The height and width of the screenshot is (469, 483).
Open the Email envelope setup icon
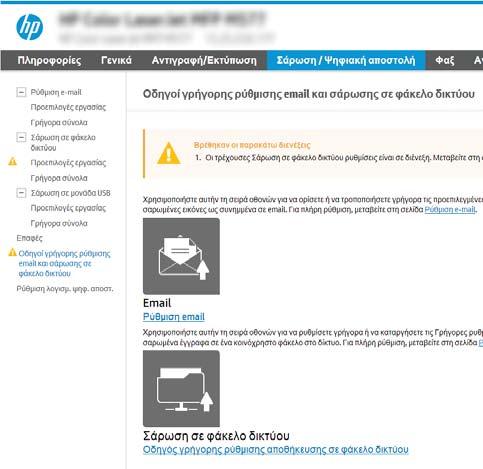coord(181,256)
